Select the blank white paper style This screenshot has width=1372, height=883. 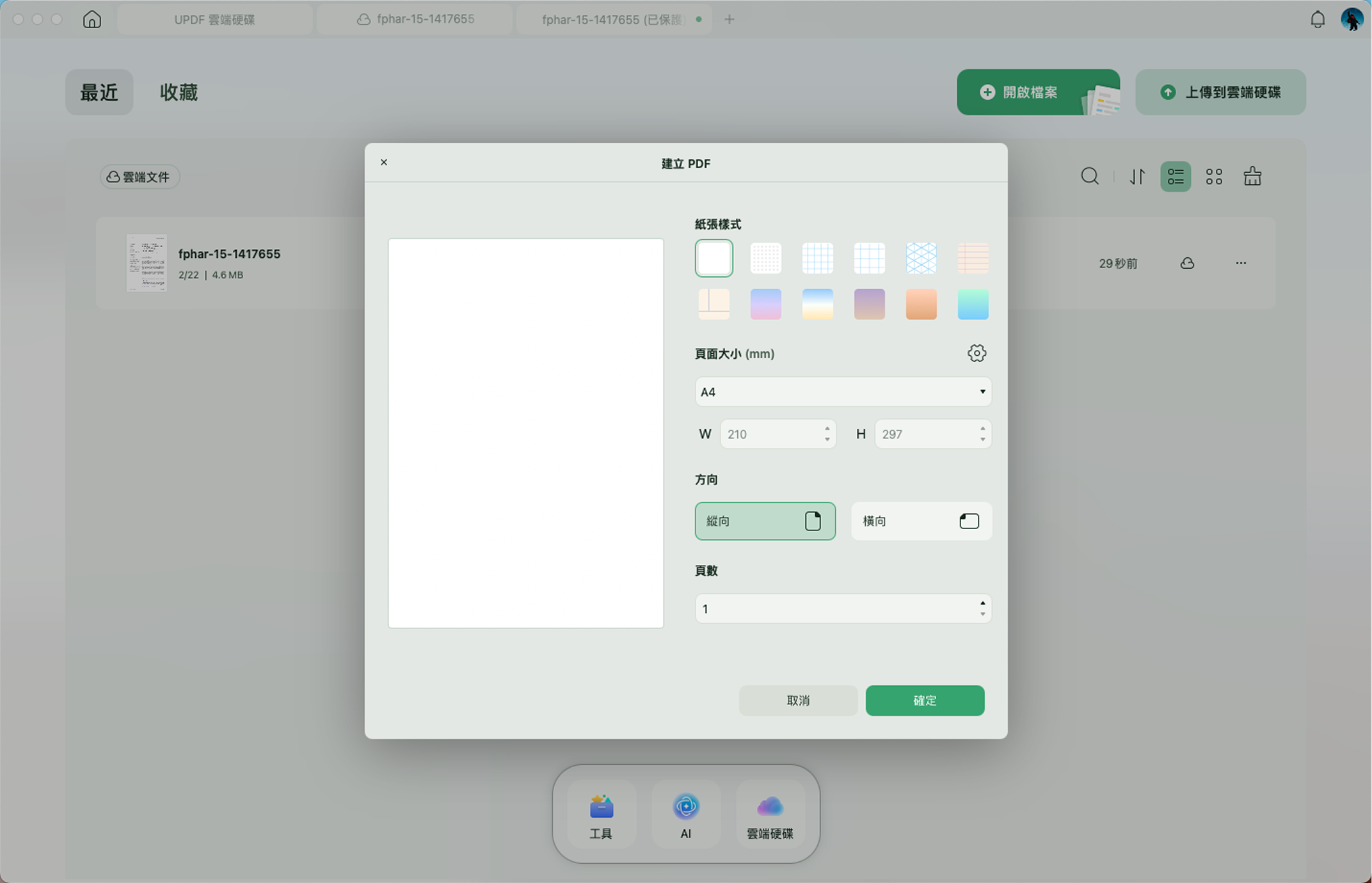pyautogui.click(x=714, y=258)
